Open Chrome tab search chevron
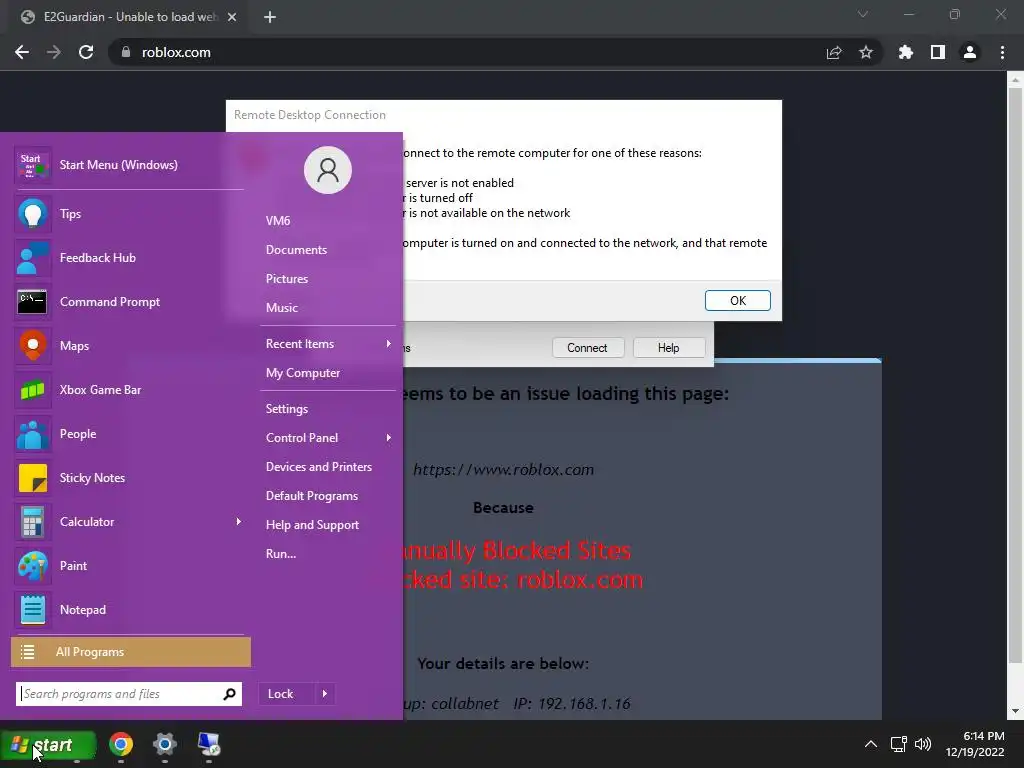This screenshot has width=1024, height=768. (863, 14)
